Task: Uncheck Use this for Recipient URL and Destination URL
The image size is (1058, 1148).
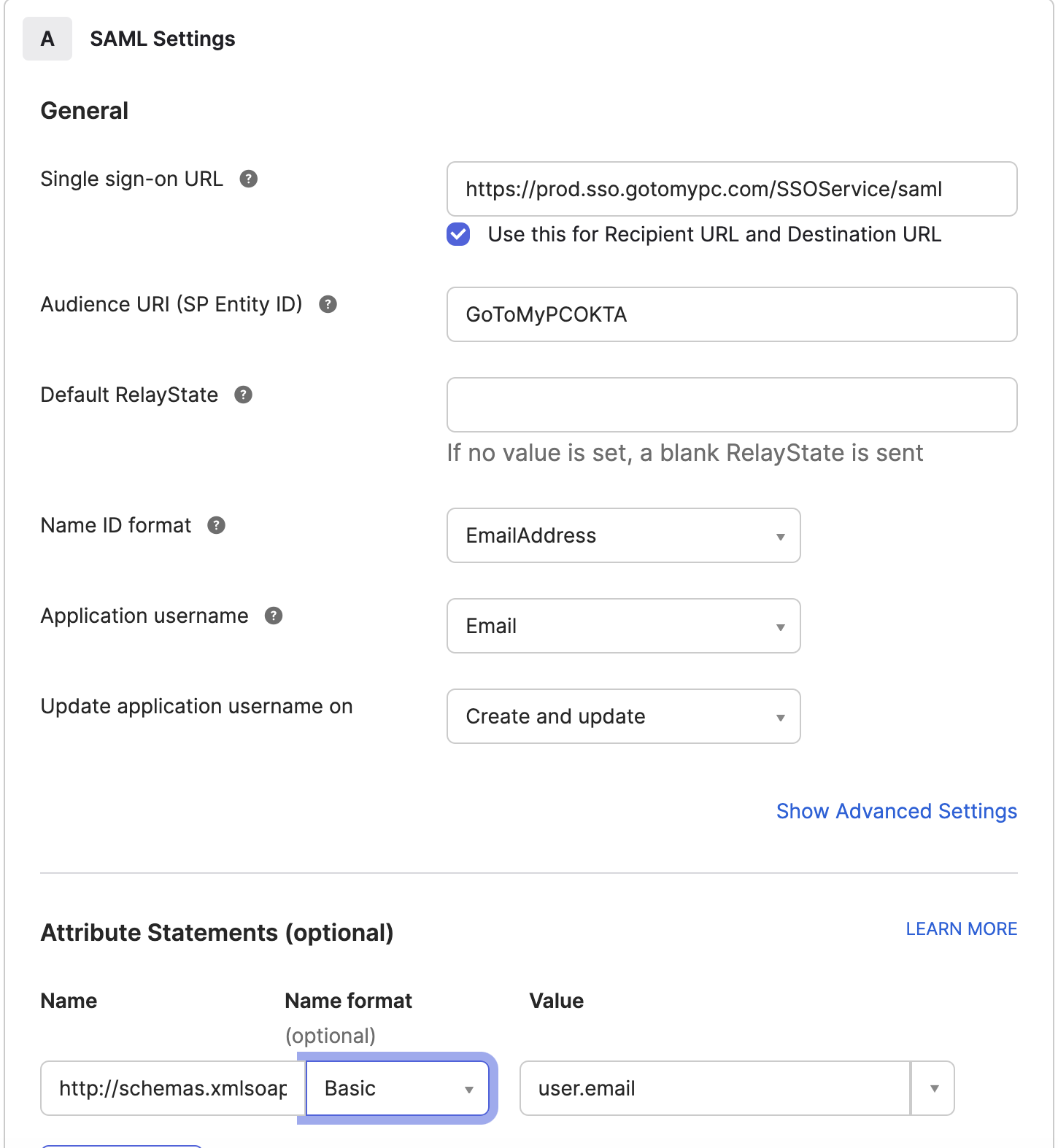Action: click(457, 234)
